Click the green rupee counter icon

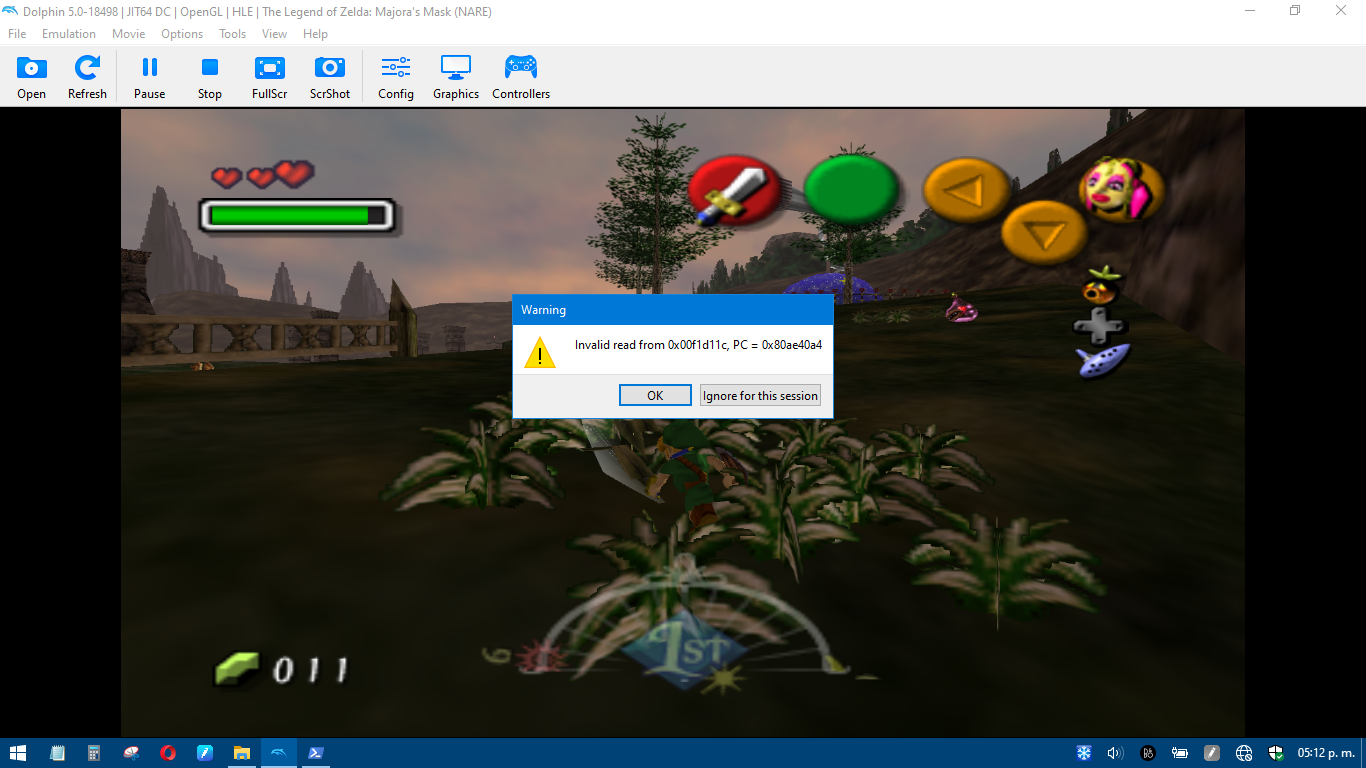tap(237, 668)
